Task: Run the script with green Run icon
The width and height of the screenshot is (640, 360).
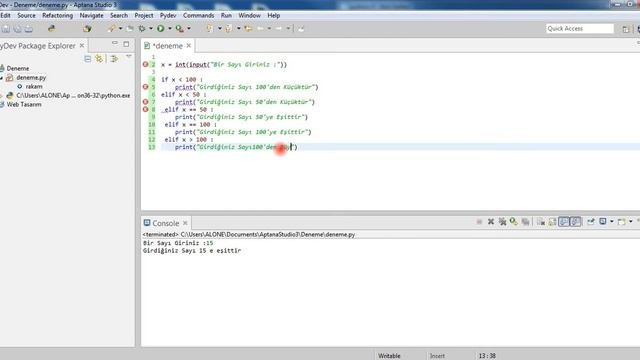Action: 160,29
